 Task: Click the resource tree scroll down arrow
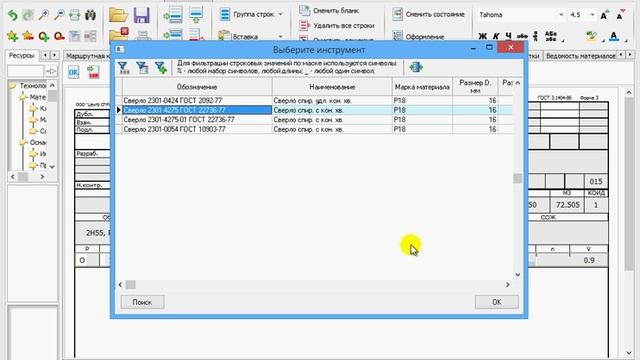pyautogui.click(x=52, y=167)
